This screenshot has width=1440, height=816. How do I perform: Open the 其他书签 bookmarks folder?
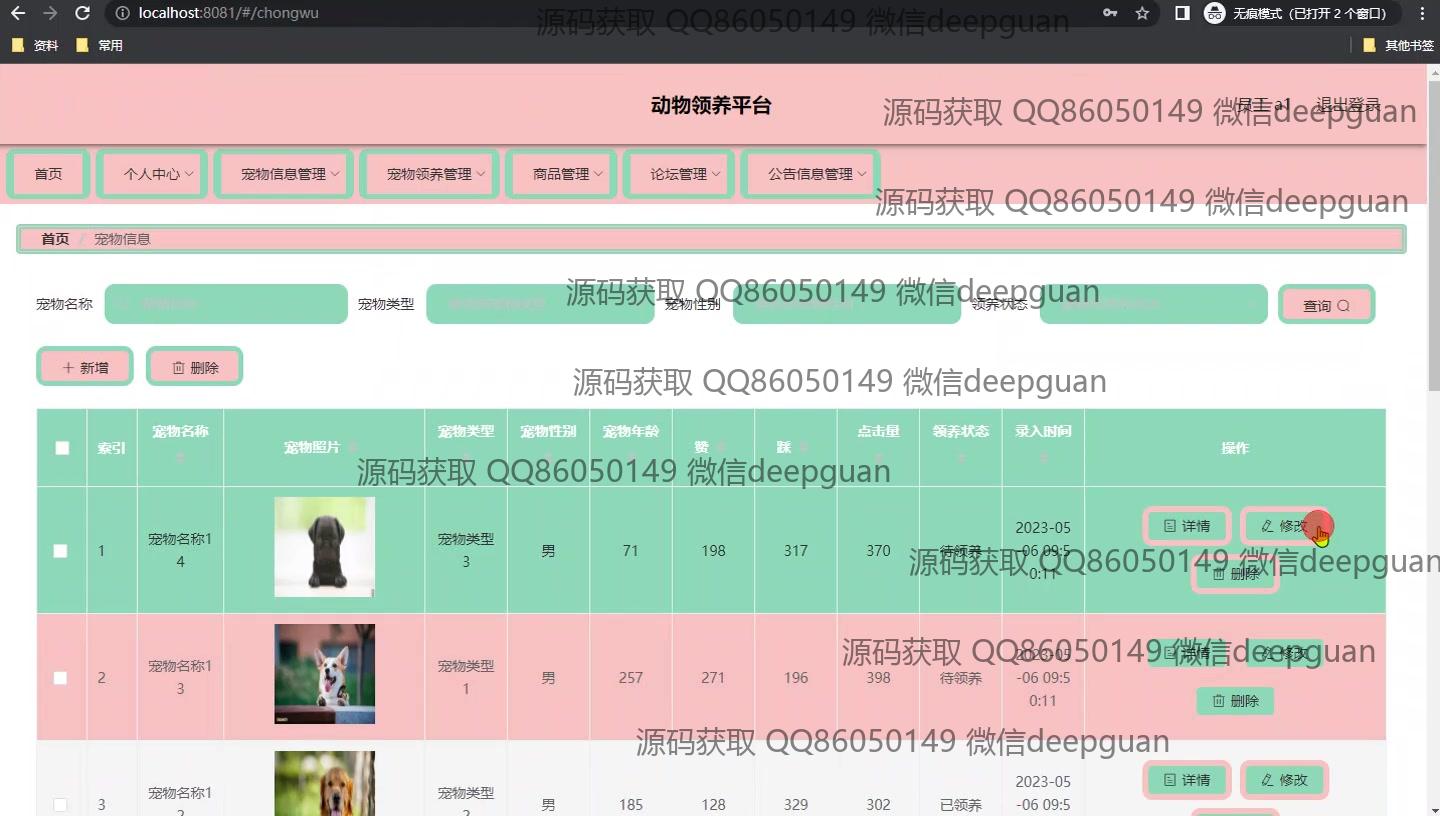coord(1398,45)
